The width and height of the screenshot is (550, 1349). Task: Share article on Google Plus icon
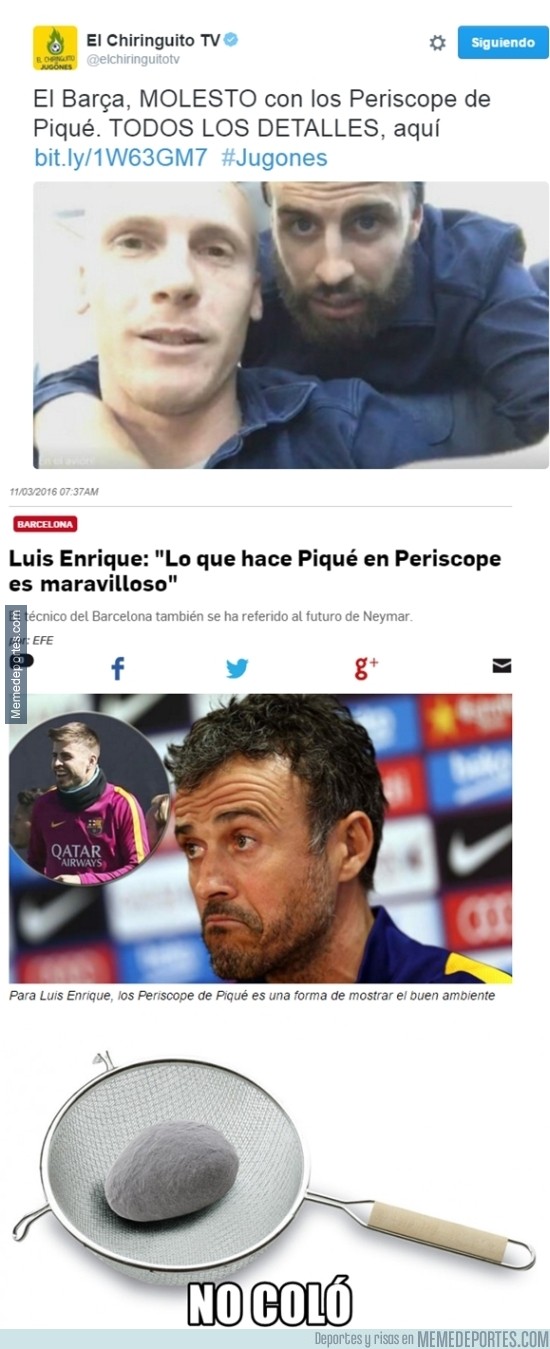click(366, 668)
